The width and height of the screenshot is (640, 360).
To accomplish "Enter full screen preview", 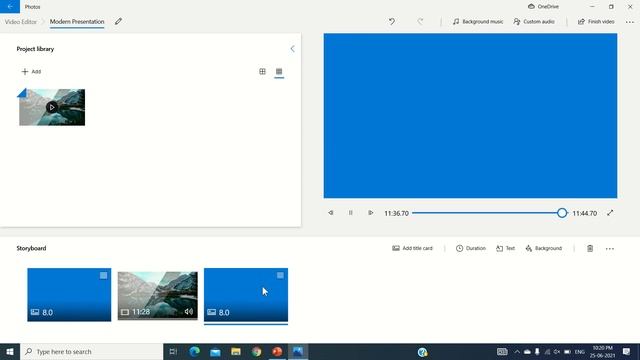I will (610, 213).
